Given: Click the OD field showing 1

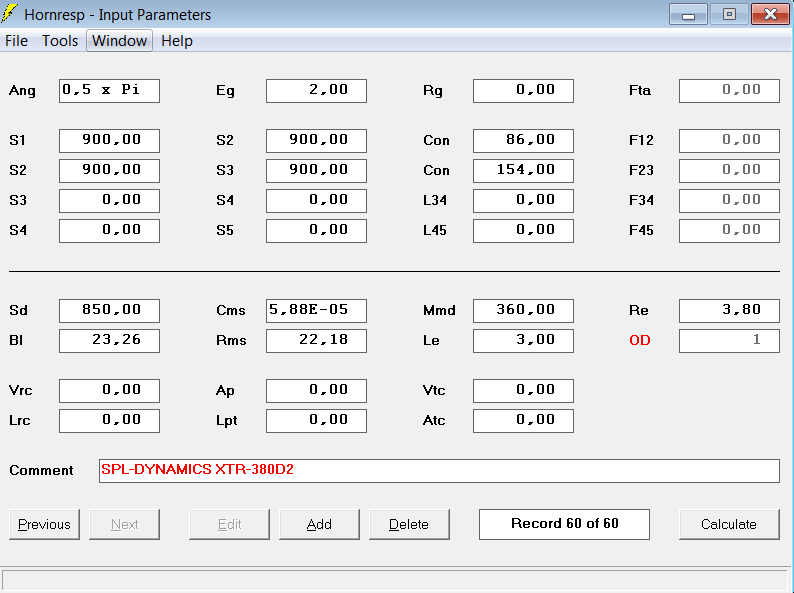Looking at the screenshot, I should coord(729,340).
